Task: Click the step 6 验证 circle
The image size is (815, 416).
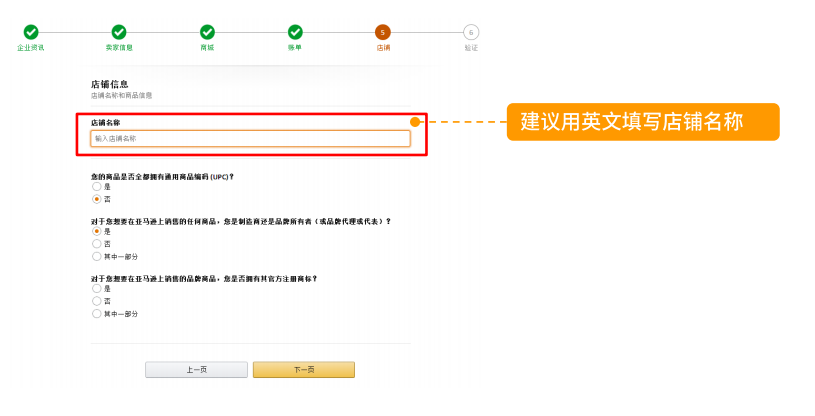Action: click(471, 32)
